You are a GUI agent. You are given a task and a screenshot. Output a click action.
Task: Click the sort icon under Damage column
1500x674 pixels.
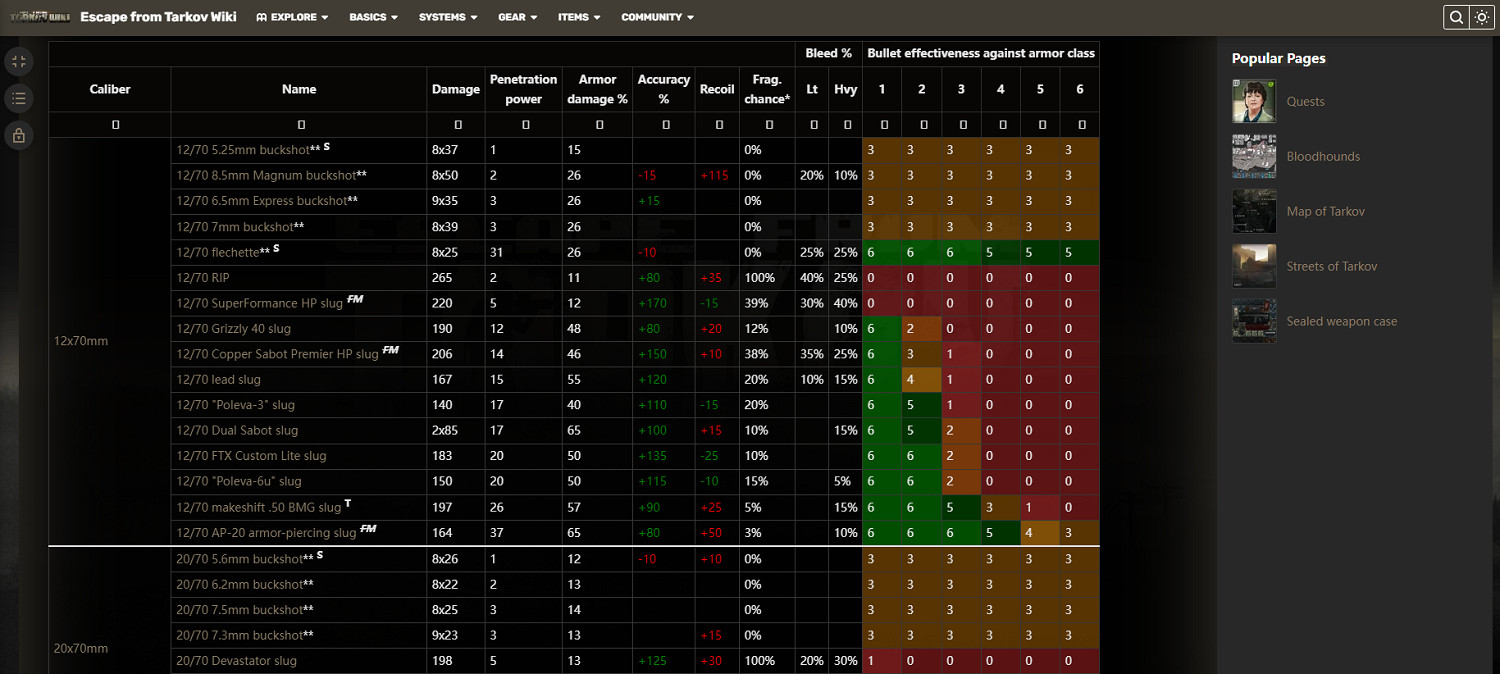pyautogui.click(x=457, y=125)
